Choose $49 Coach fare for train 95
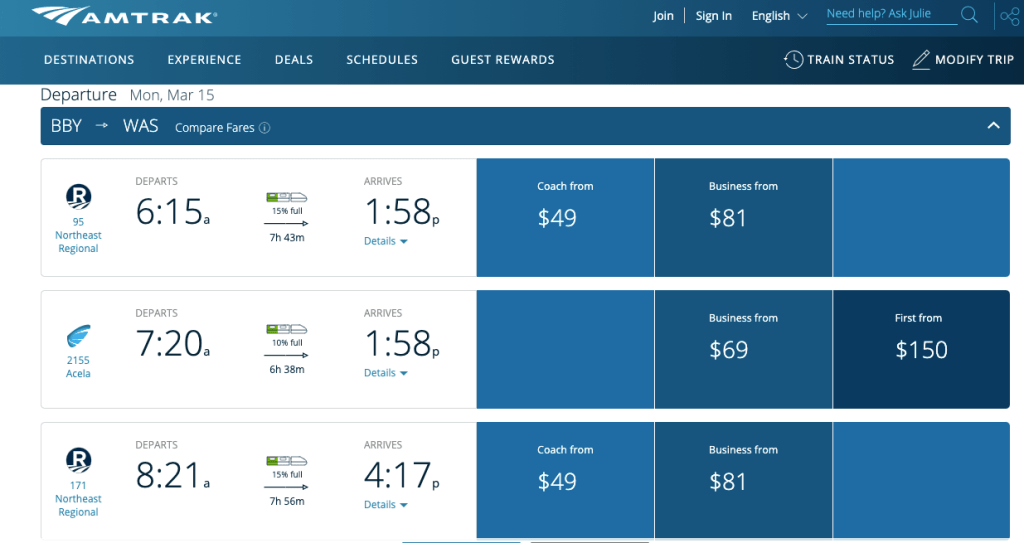 (x=565, y=217)
